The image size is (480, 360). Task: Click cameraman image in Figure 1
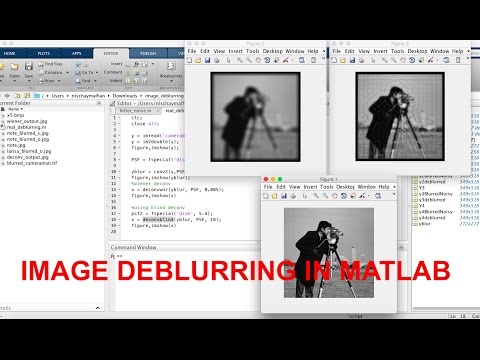(329, 253)
